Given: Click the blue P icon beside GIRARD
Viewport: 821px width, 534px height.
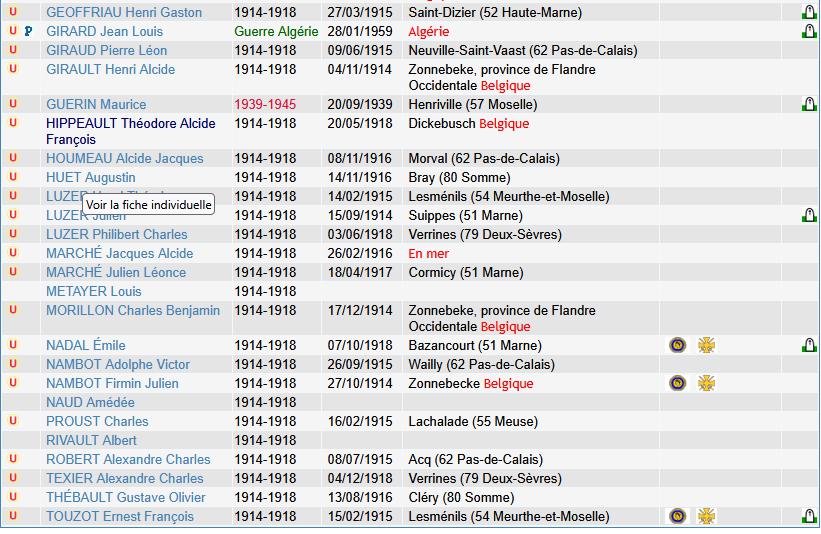Looking at the screenshot, I should [28, 31].
